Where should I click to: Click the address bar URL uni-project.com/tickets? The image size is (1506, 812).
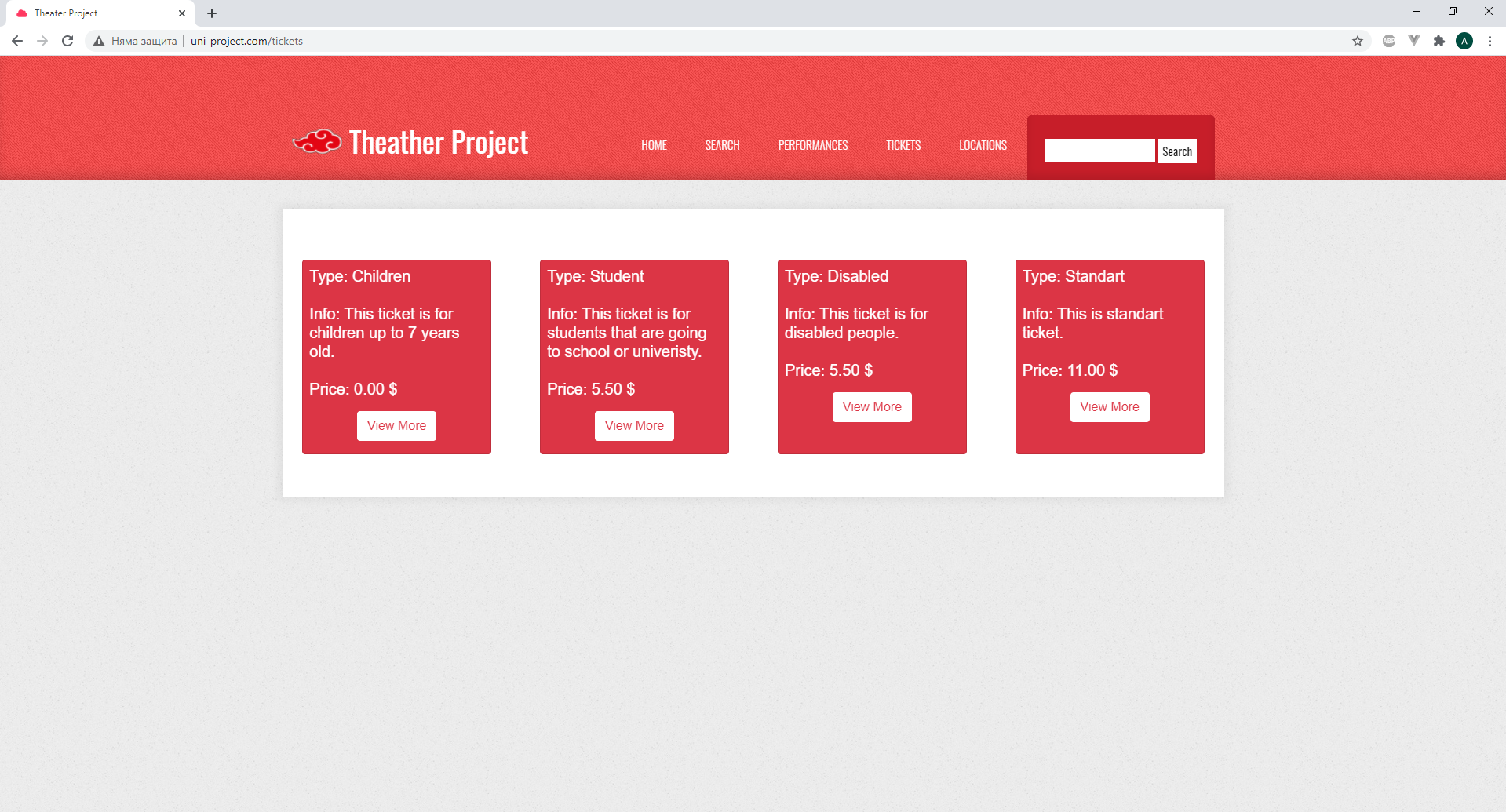pos(246,41)
